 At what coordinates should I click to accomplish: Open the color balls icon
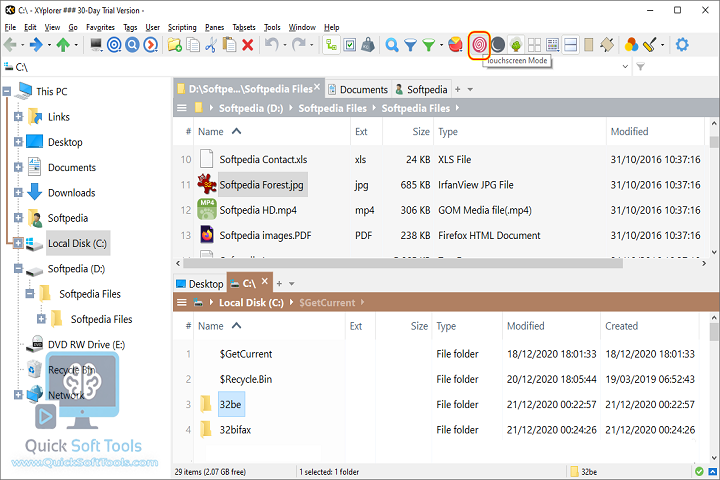(x=631, y=45)
